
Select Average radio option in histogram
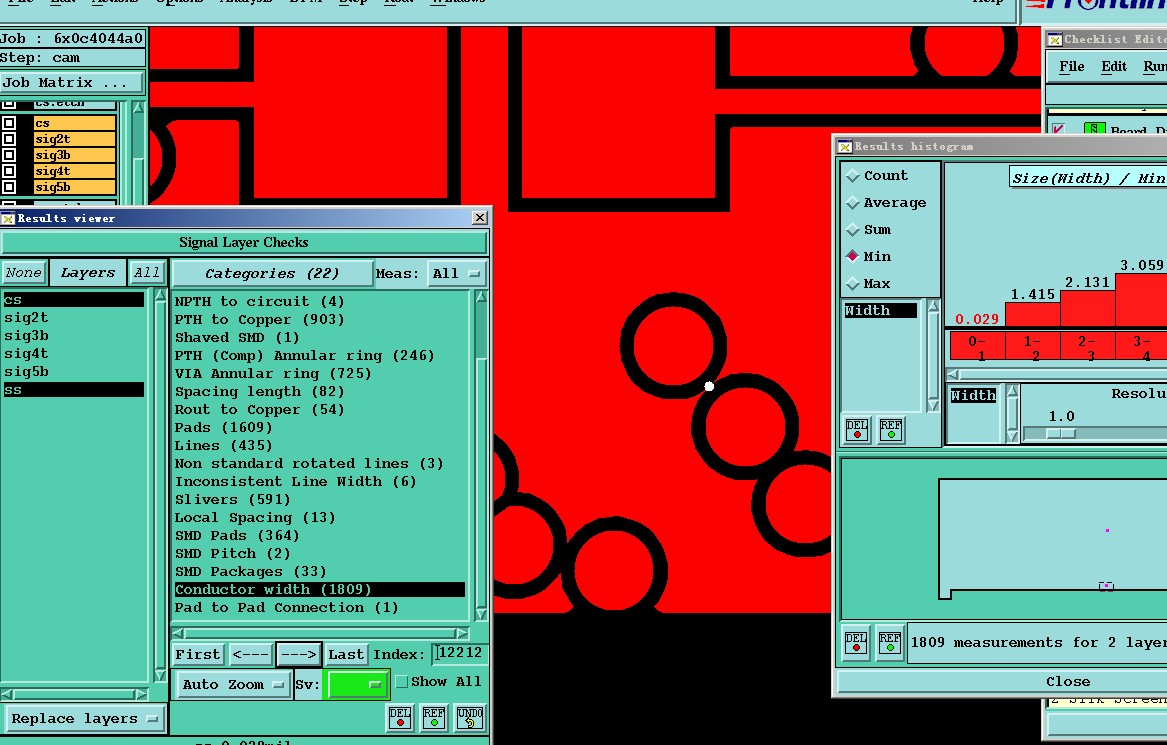coord(853,202)
